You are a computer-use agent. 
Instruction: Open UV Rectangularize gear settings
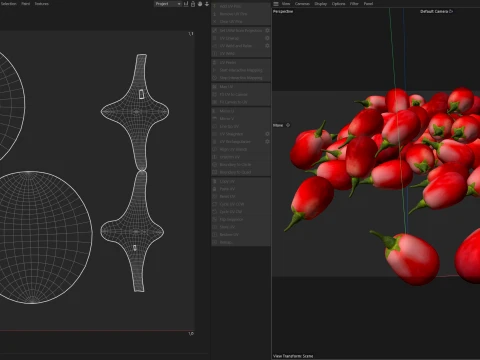point(267,141)
